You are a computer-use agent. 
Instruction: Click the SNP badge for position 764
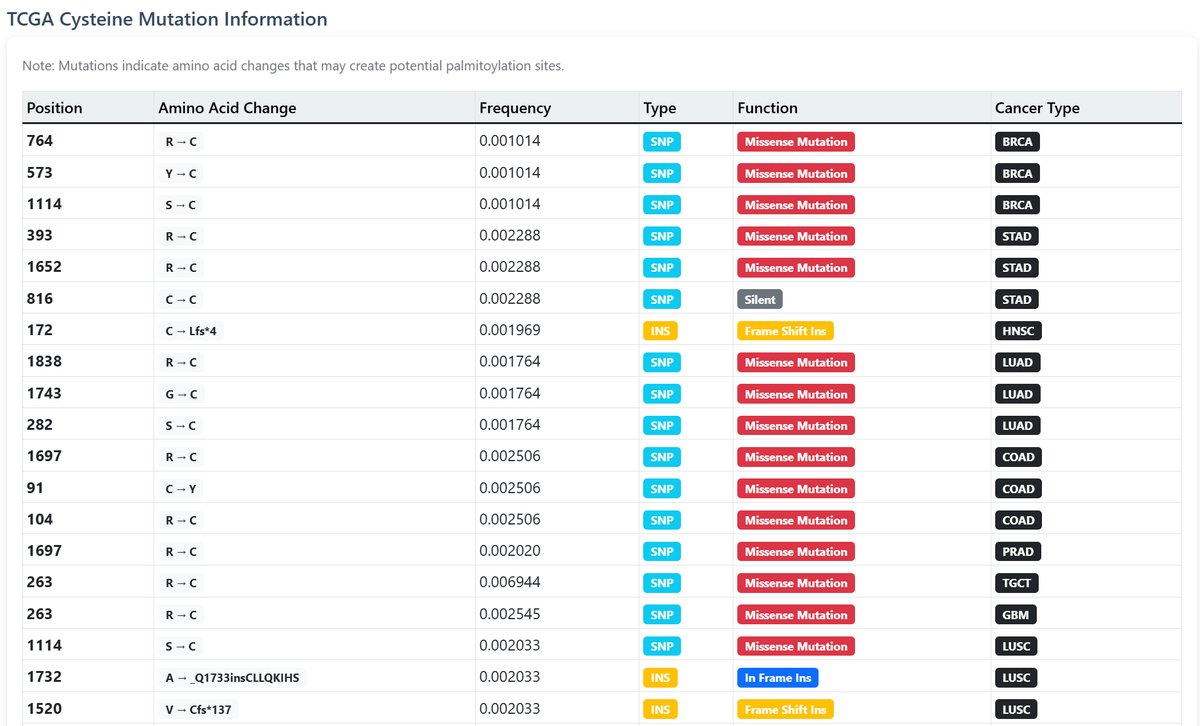pos(661,141)
